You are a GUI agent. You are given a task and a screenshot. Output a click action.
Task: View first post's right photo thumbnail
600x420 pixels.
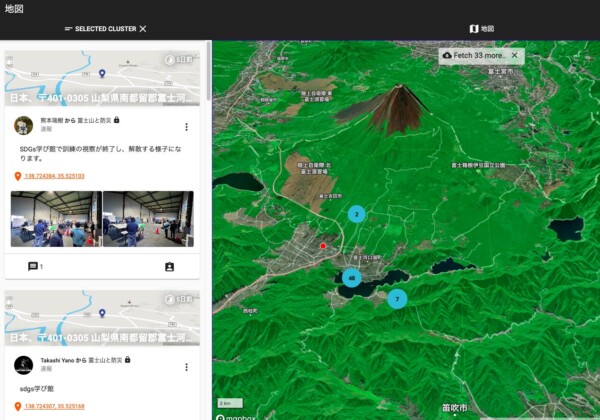click(148, 219)
